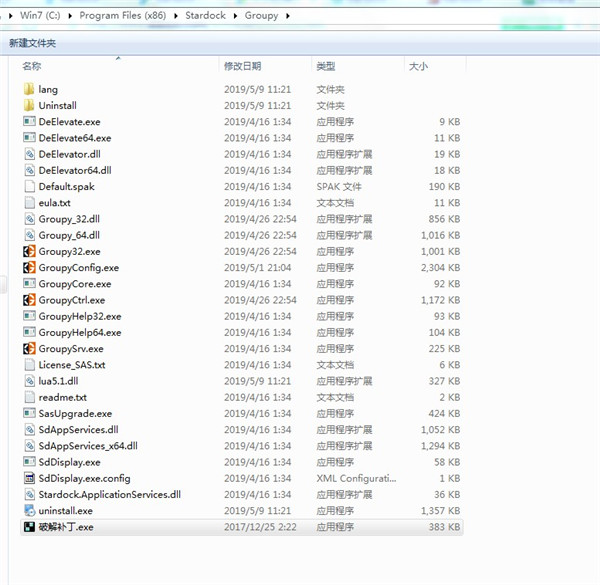Click the 新建文件夹 toolbar button
Image resolution: width=600 pixels, height=585 pixels.
(x=33, y=43)
